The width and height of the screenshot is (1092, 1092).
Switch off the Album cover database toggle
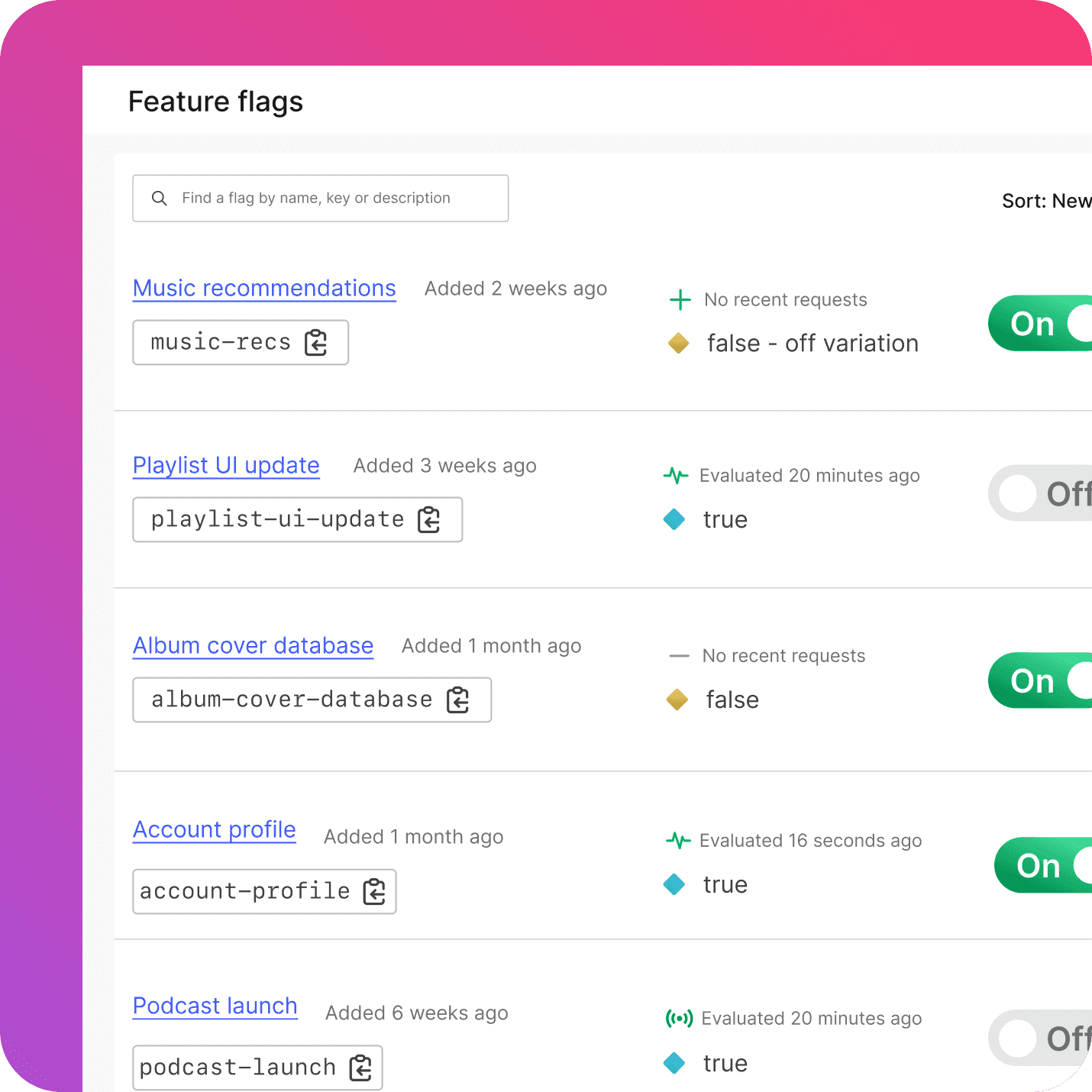pyautogui.click(x=1040, y=680)
